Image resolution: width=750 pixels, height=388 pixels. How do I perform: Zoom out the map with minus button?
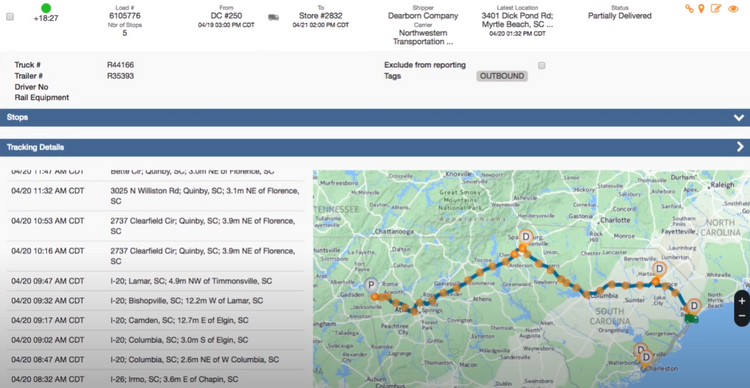(x=742, y=316)
